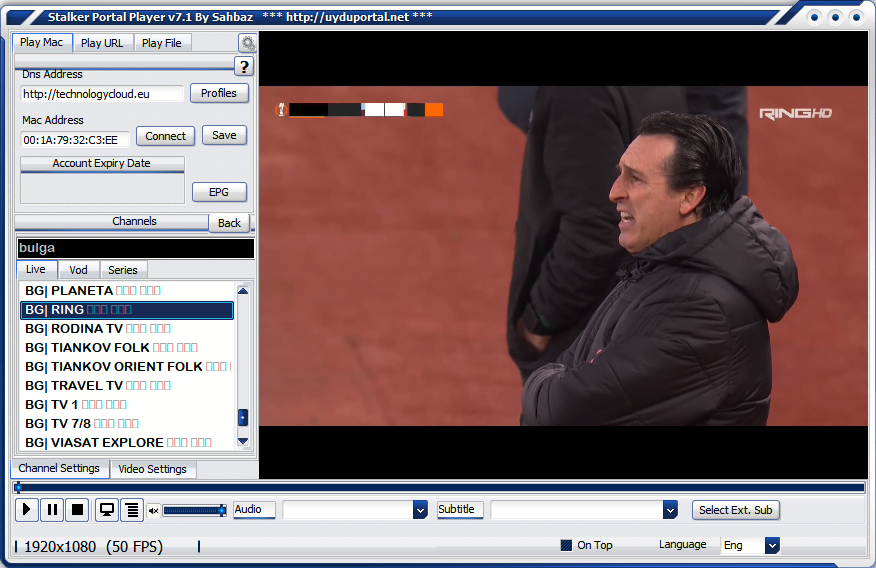Click the channel search box containing bulga

pos(136,248)
